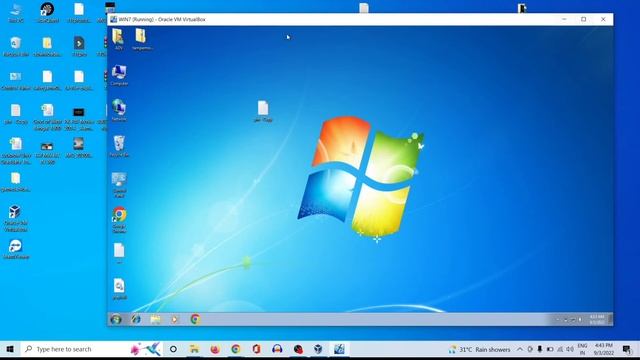Click Show desktop strip in Win7 taskbar
Image resolution: width=640 pixels, height=360 pixels.
(x=611, y=319)
